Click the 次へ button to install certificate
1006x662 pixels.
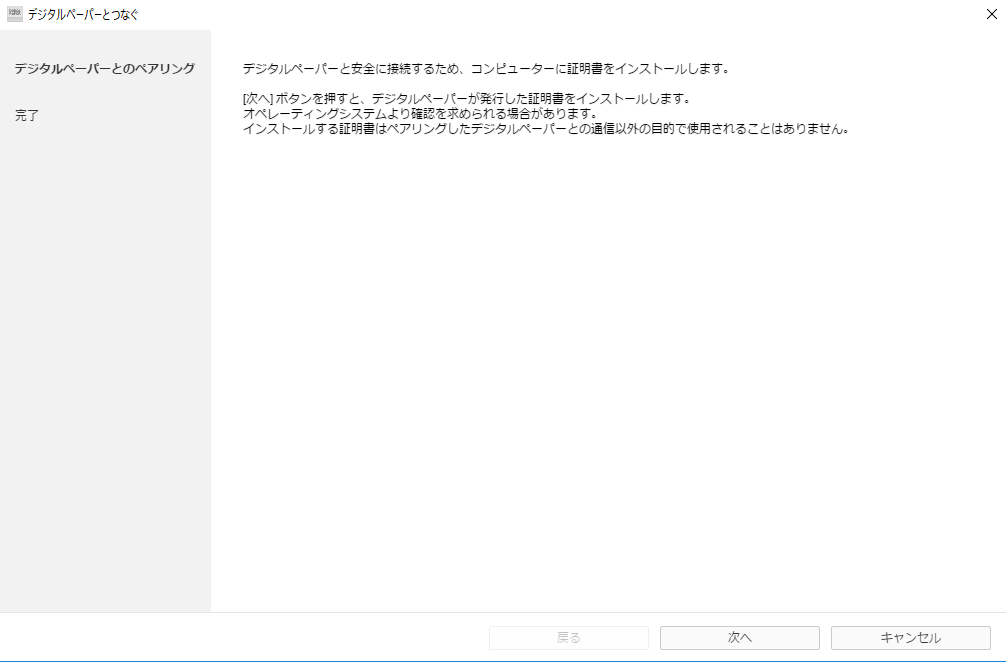740,638
